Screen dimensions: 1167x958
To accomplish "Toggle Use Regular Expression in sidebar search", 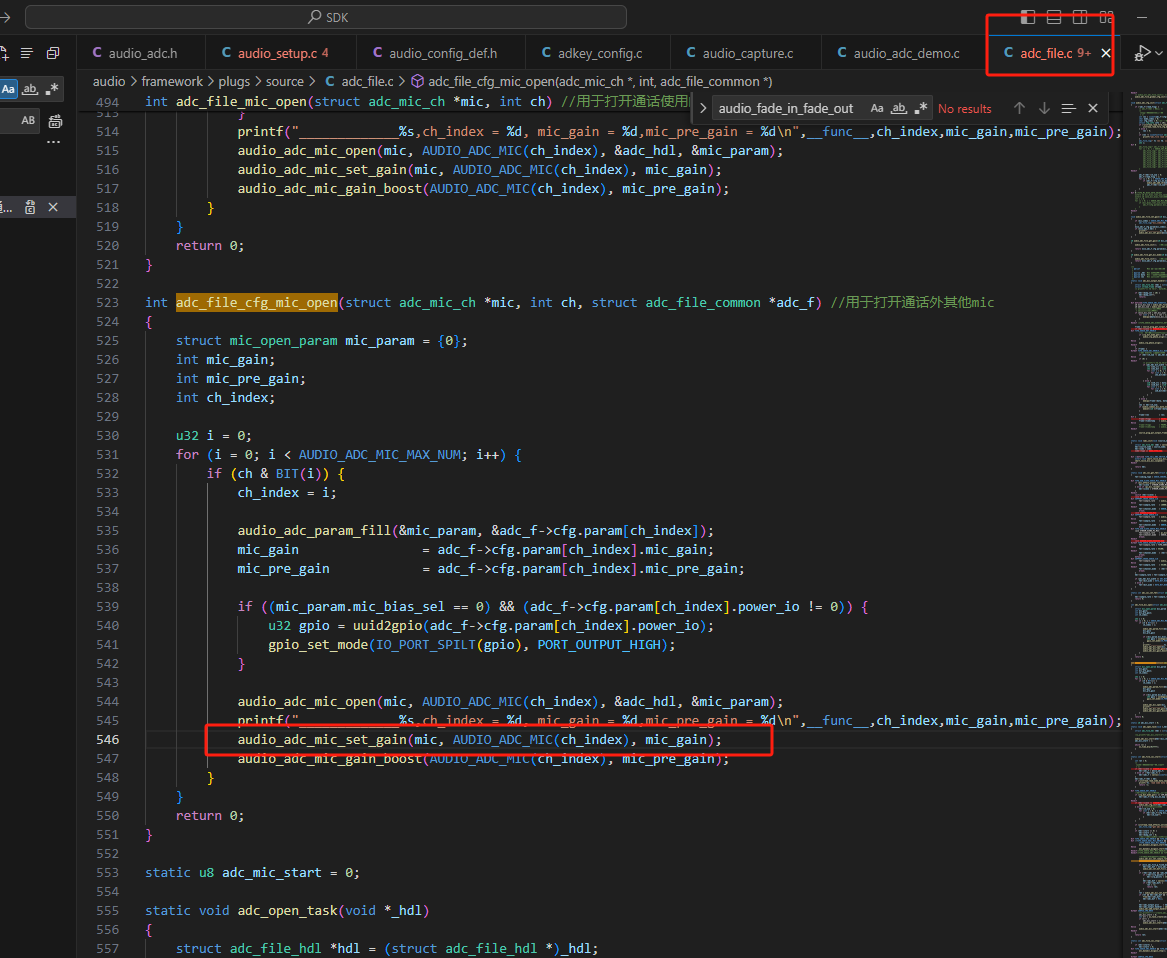I will [51, 89].
